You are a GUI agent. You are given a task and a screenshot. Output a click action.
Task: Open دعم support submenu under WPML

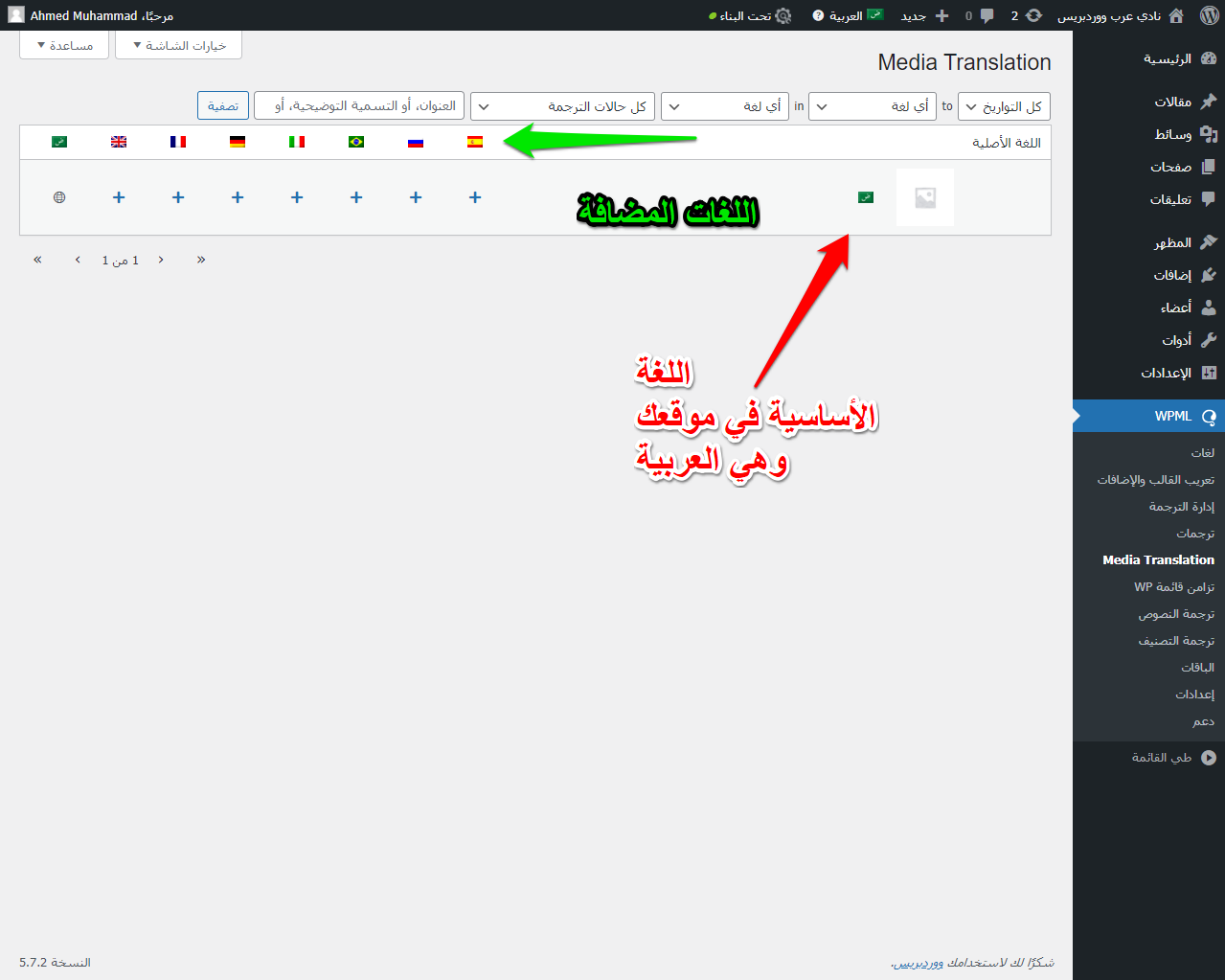1204,720
